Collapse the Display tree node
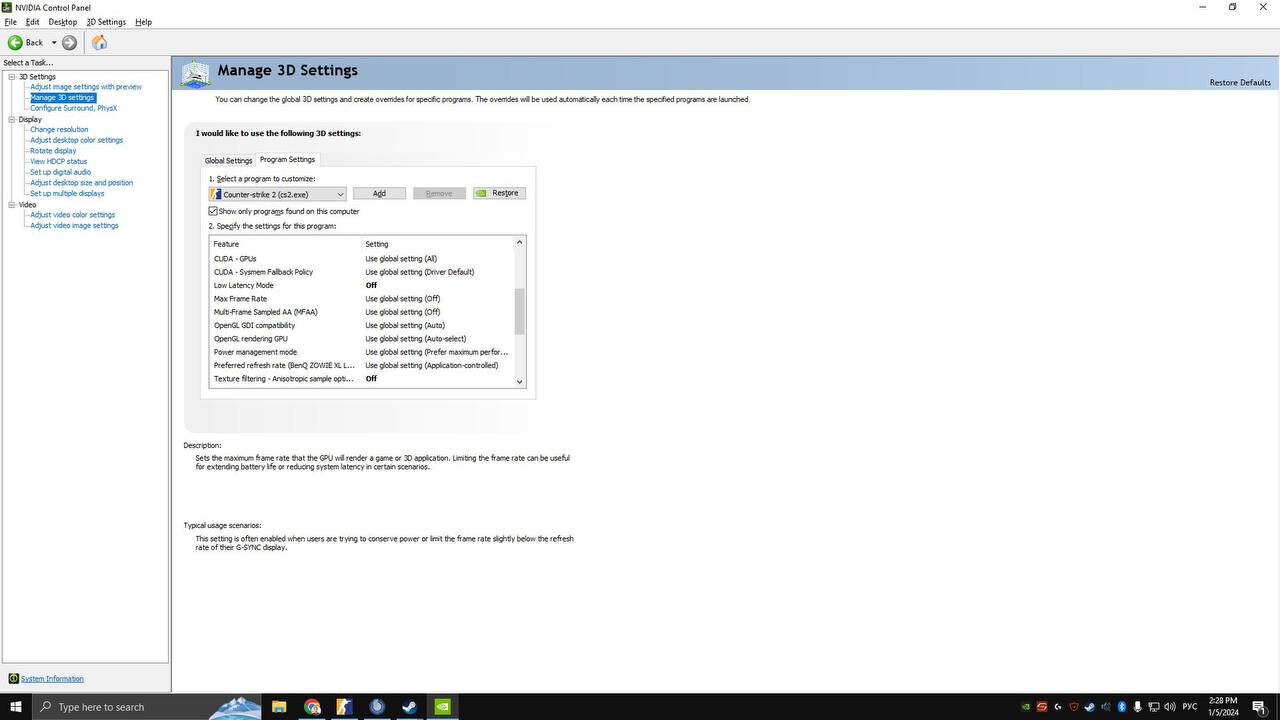 pos(12,119)
